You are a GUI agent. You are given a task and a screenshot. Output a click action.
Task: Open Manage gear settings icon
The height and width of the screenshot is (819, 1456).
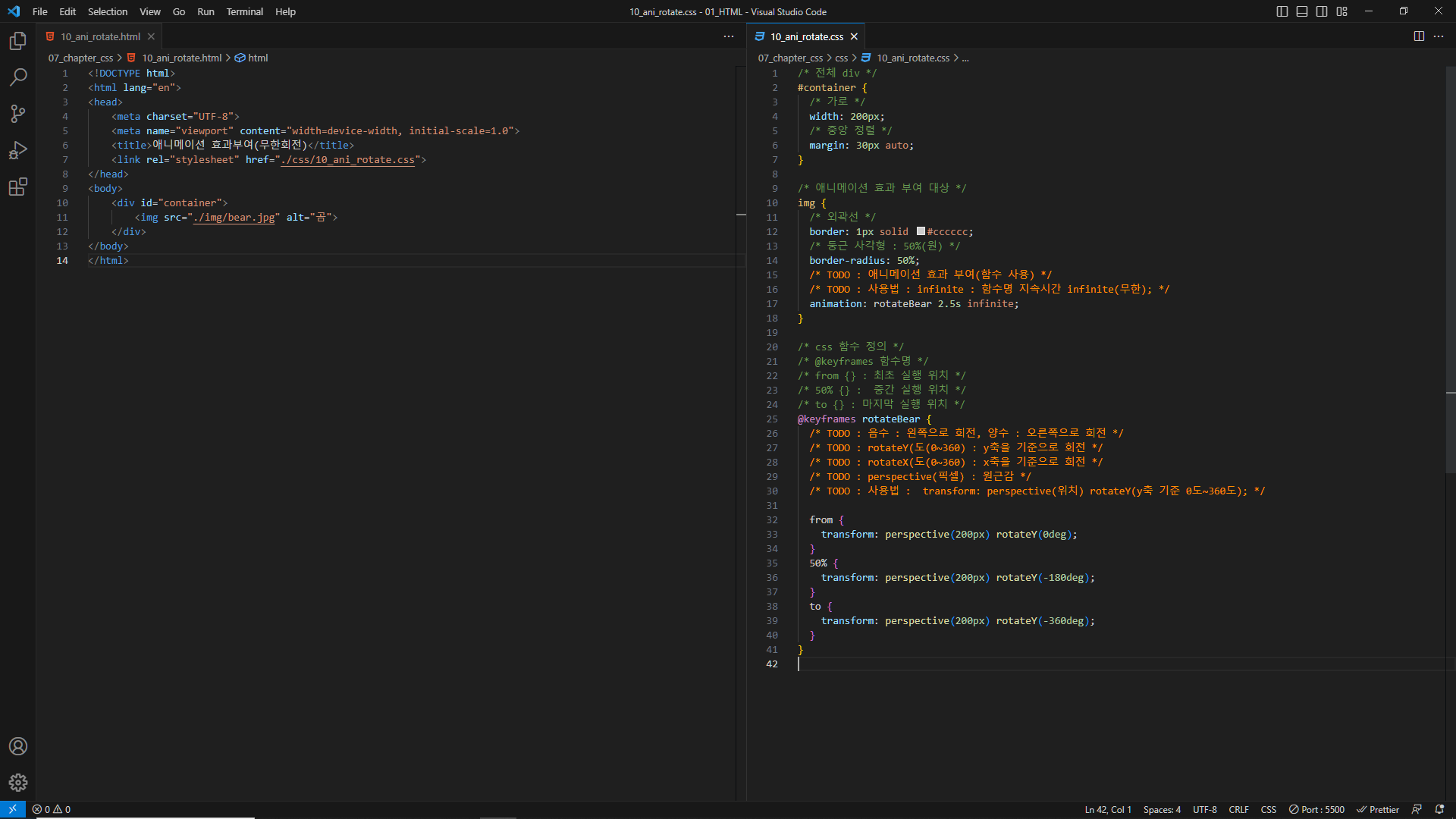point(18,783)
